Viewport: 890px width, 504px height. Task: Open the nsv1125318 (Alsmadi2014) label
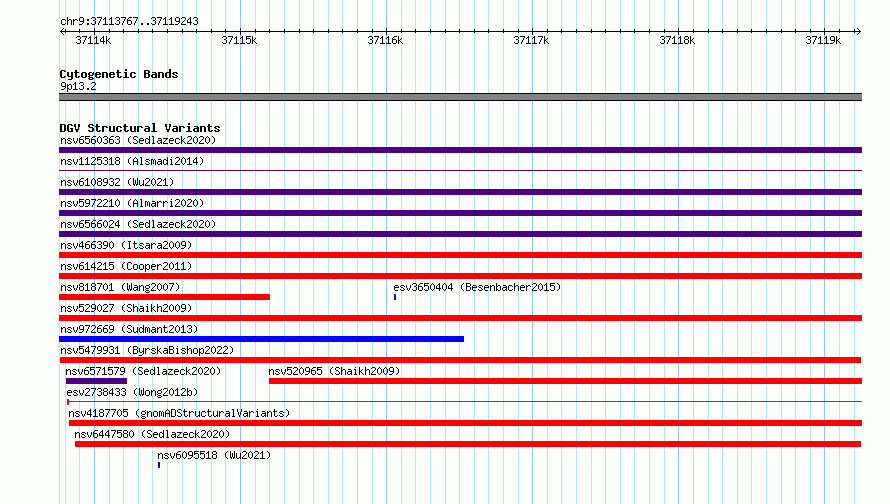(x=132, y=161)
